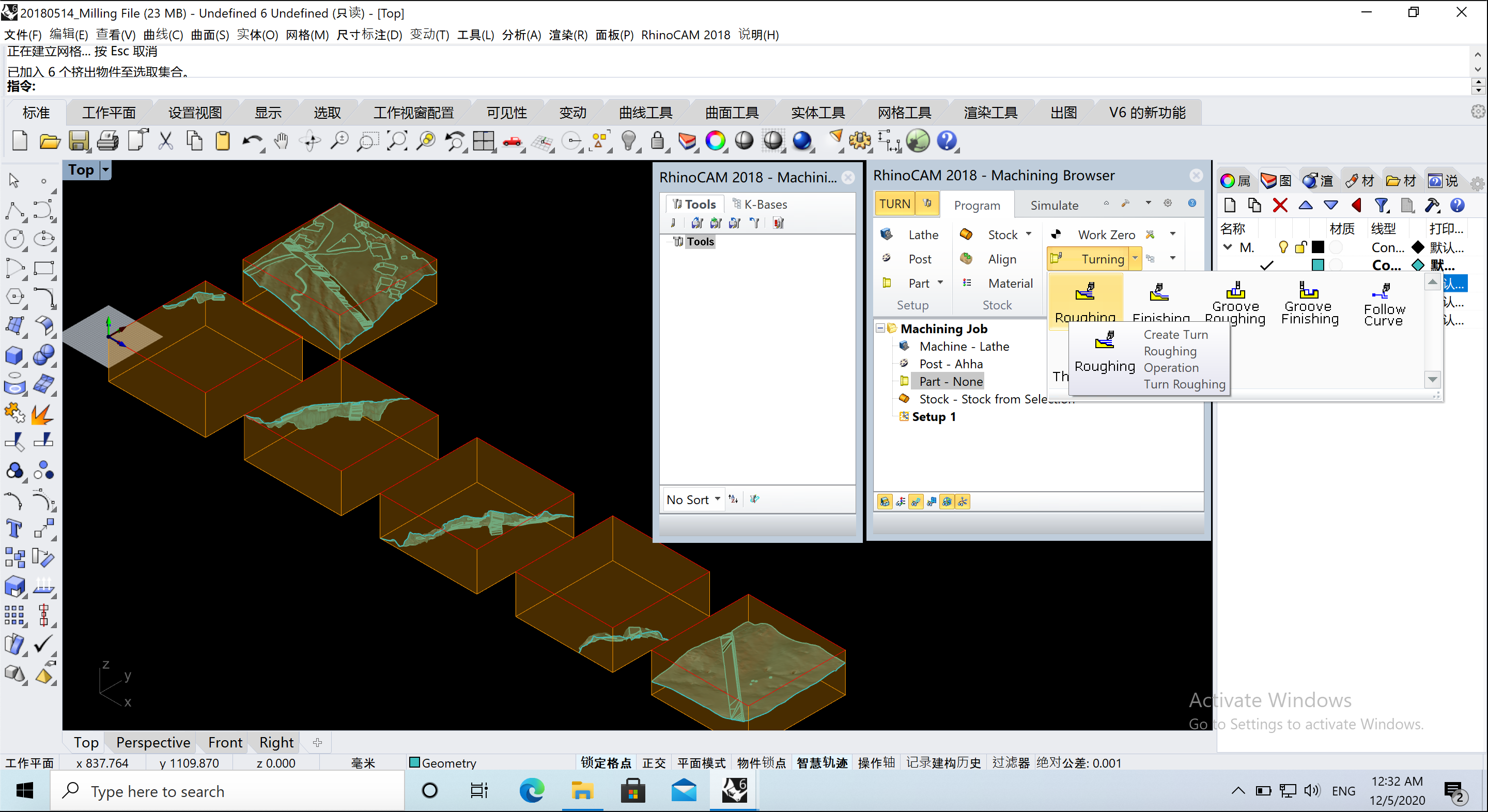Image resolution: width=1488 pixels, height=812 pixels.
Task: Click the Post setup button
Action: tap(906, 259)
